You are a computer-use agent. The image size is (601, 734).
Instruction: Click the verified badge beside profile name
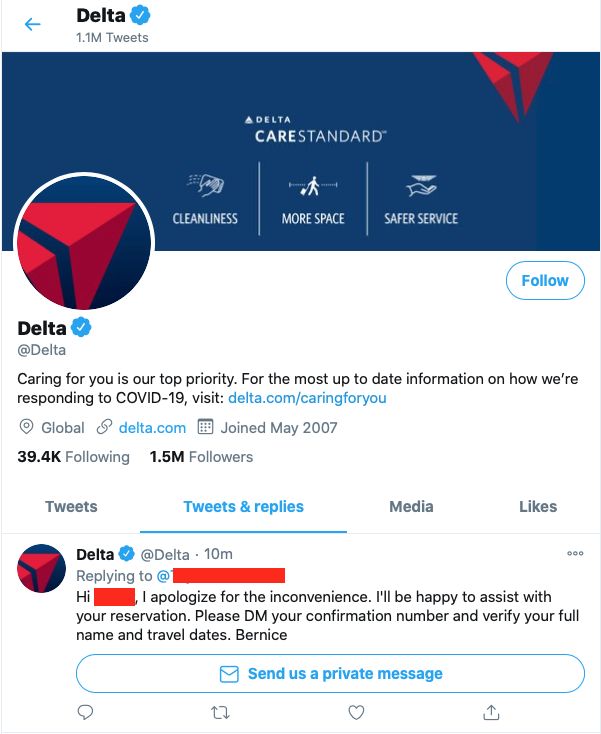pyautogui.click(x=81, y=327)
